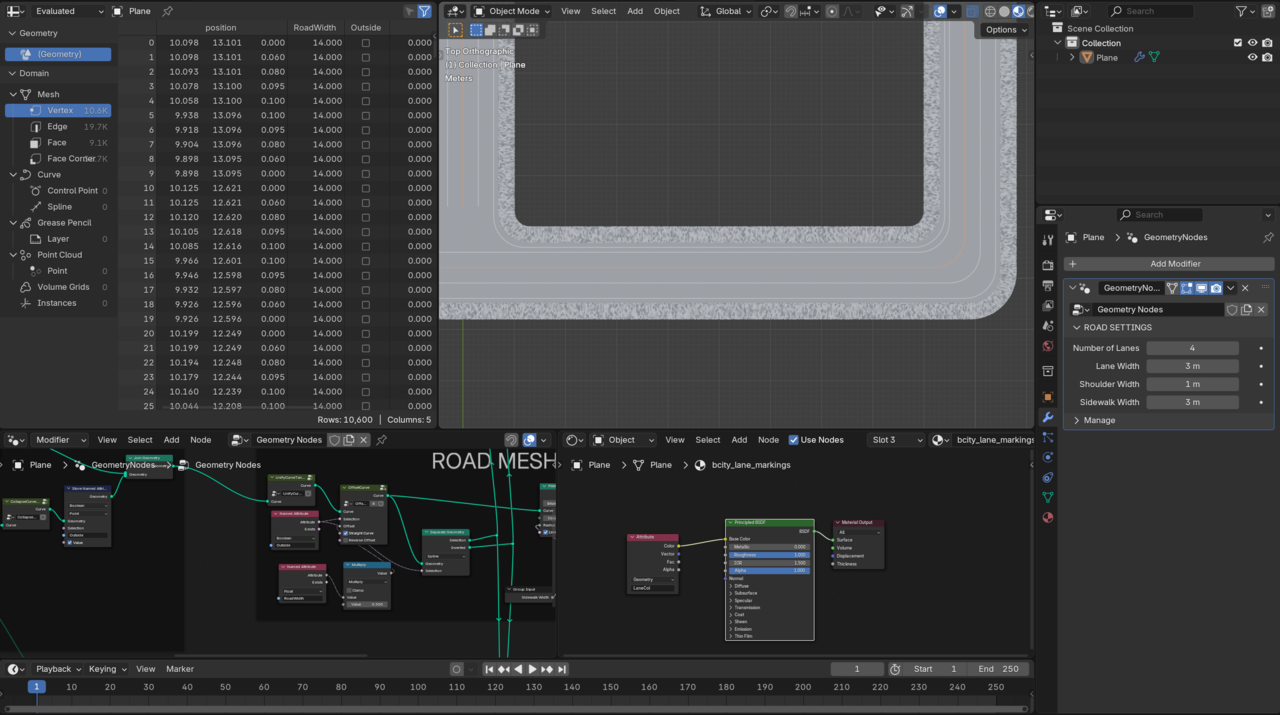Switch to solid viewport shading
Screen dimensions: 1280x715
tap(1004, 11)
